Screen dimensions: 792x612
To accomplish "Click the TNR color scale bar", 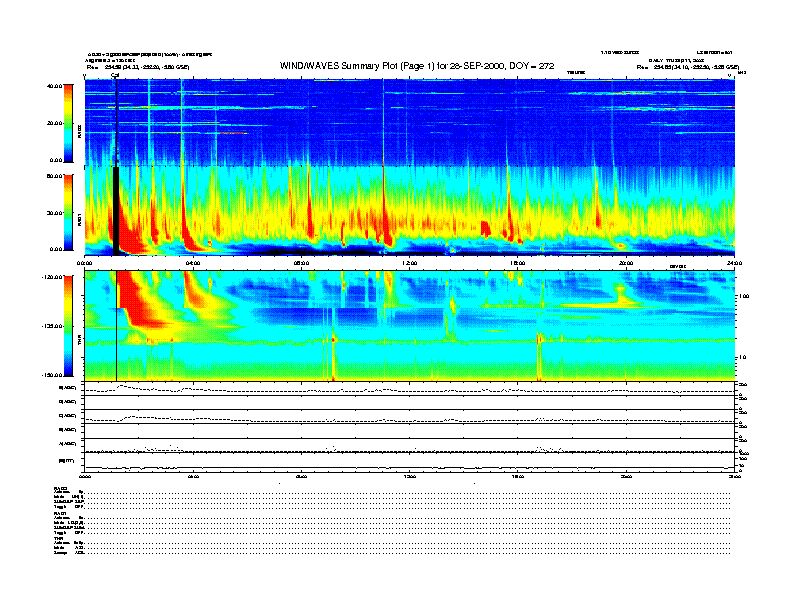I will (x=68, y=326).
